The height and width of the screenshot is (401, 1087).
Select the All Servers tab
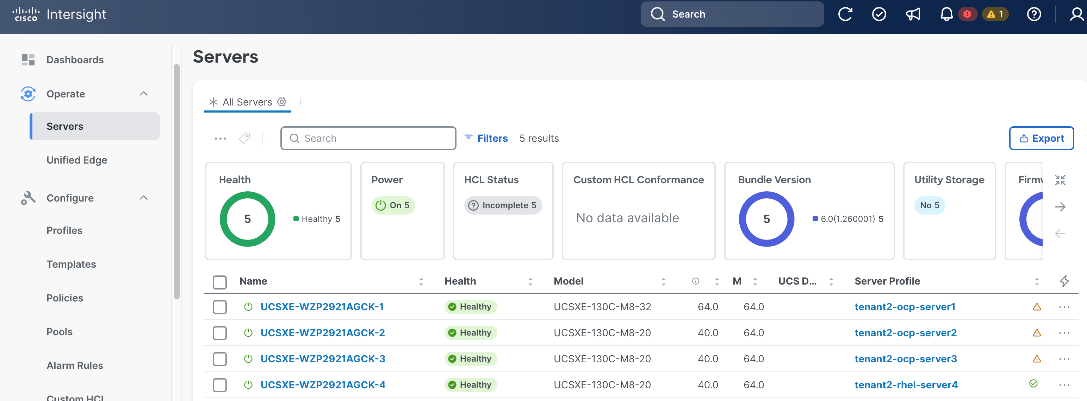[x=247, y=102]
